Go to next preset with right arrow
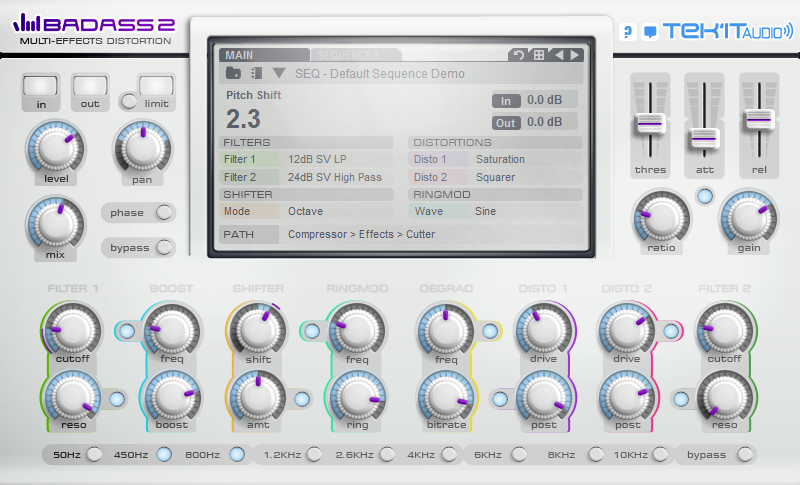 (575, 55)
